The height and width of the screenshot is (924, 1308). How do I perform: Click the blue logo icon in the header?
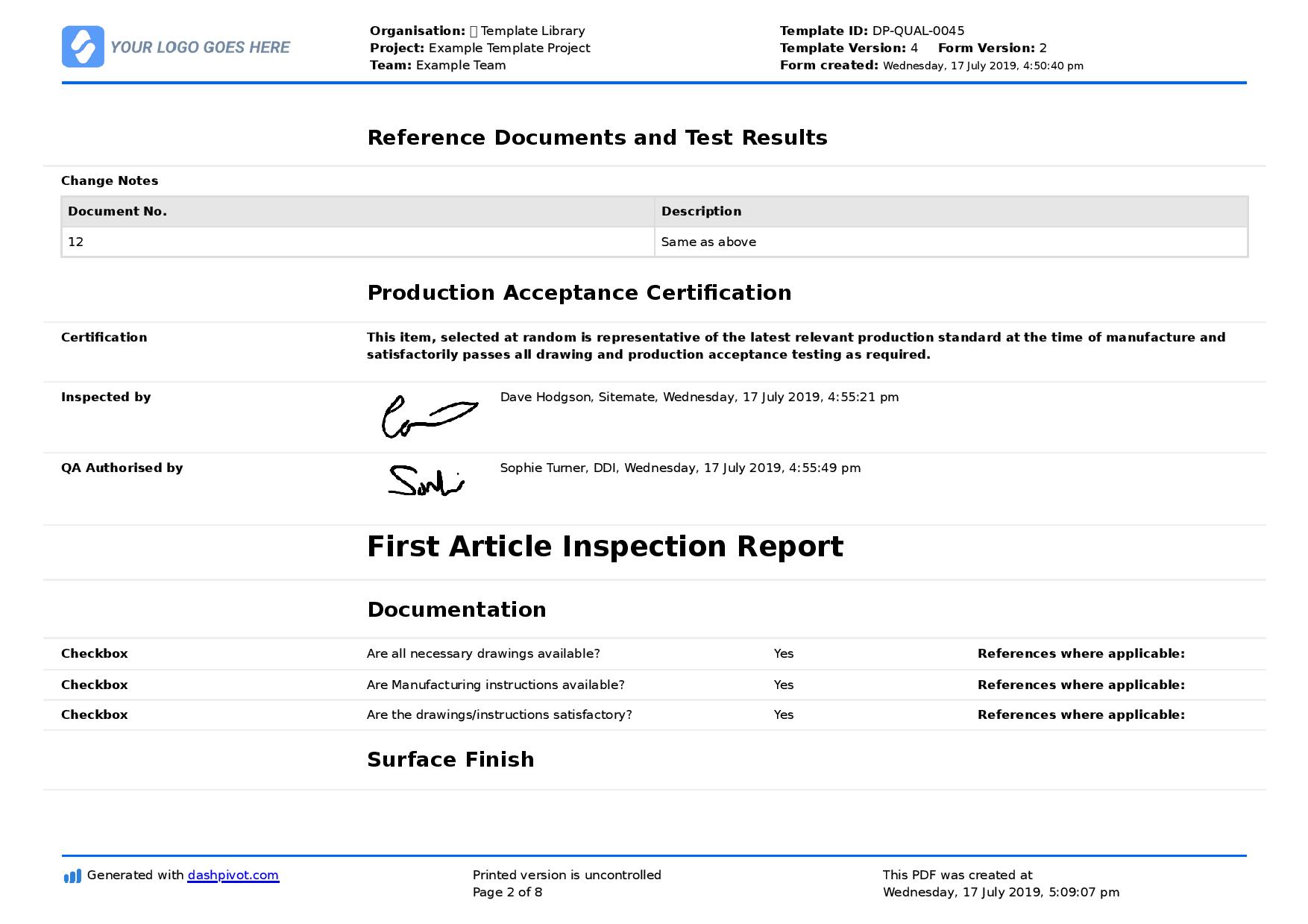click(83, 47)
